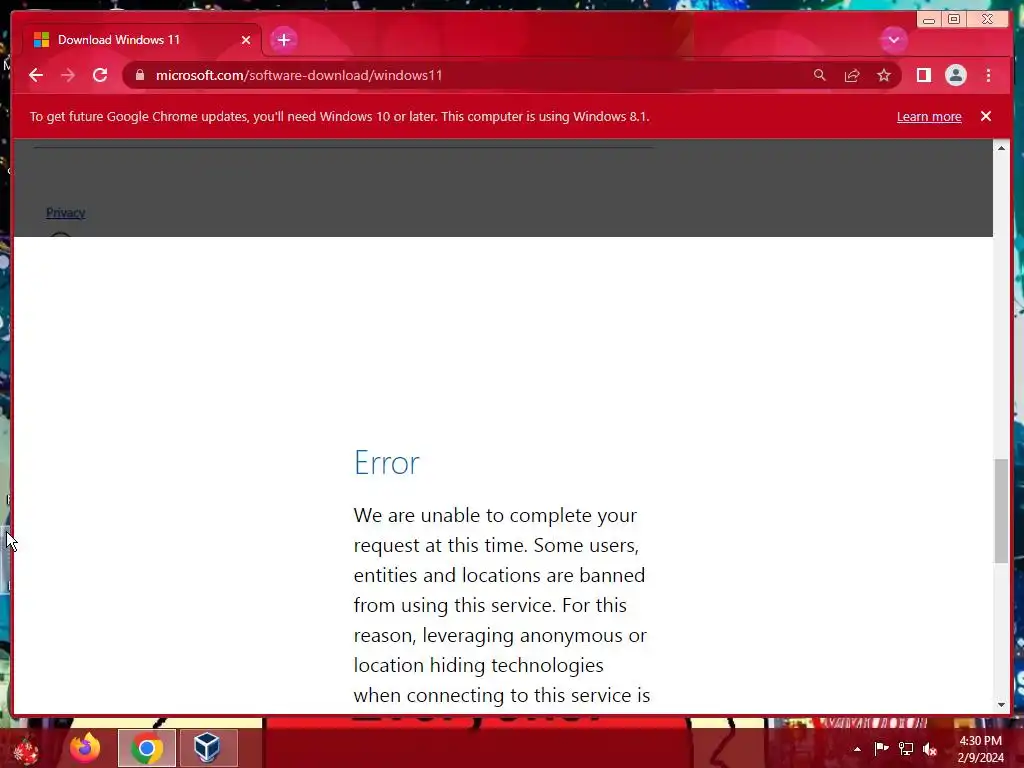Open VirtualBox from the taskbar
Image resolution: width=1024 pixels, height=768 pixels.
[x=208, y=748]
